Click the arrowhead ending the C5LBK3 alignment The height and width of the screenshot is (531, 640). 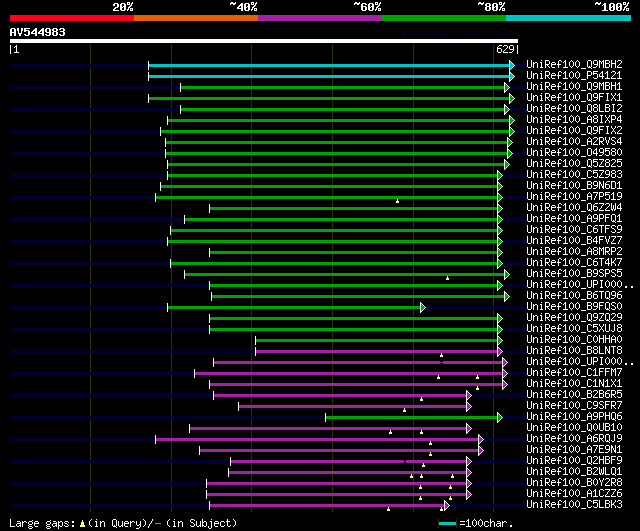tap(447, 506)
